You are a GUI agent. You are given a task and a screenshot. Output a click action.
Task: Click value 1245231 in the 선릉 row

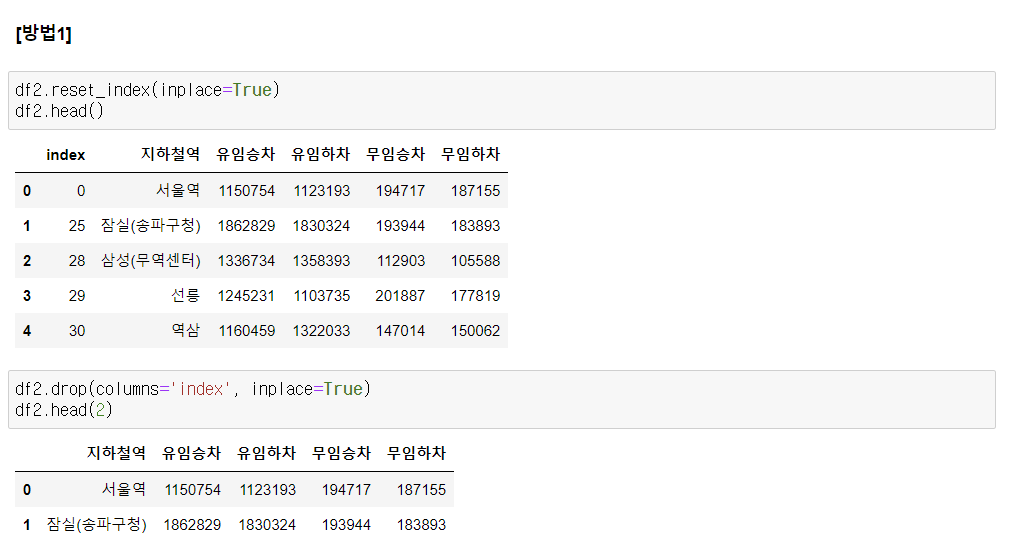coord(246,295)
